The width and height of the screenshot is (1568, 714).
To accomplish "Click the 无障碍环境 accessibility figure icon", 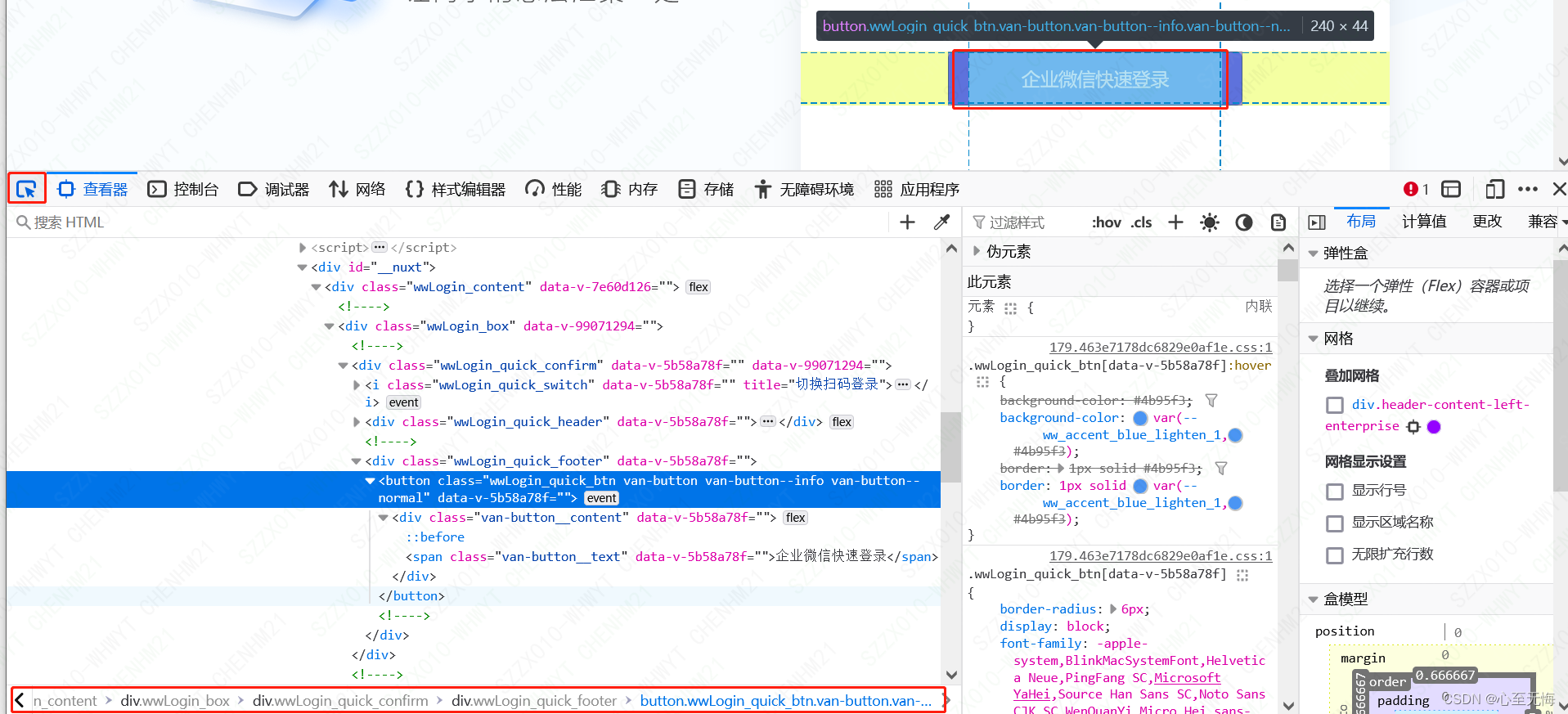I will point(763,189).
